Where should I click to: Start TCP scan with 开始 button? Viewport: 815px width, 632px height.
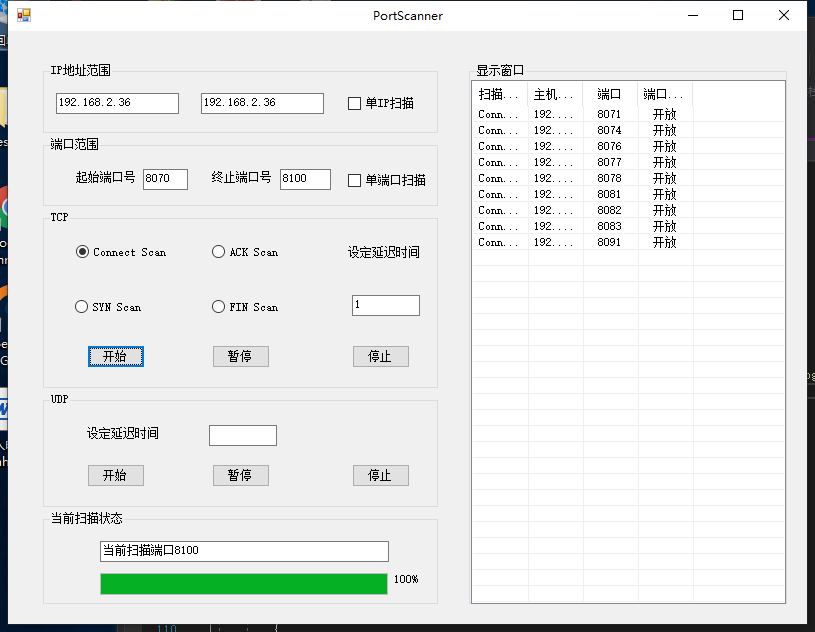(x=115, y=357)
